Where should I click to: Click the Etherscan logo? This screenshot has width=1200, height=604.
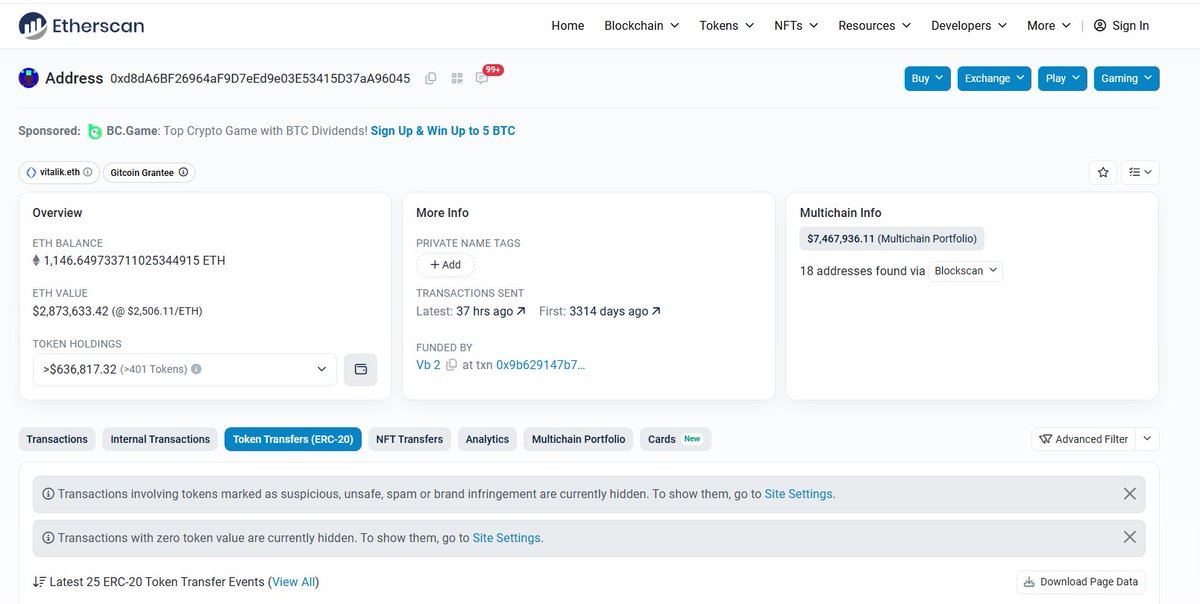tap(82, 25)
